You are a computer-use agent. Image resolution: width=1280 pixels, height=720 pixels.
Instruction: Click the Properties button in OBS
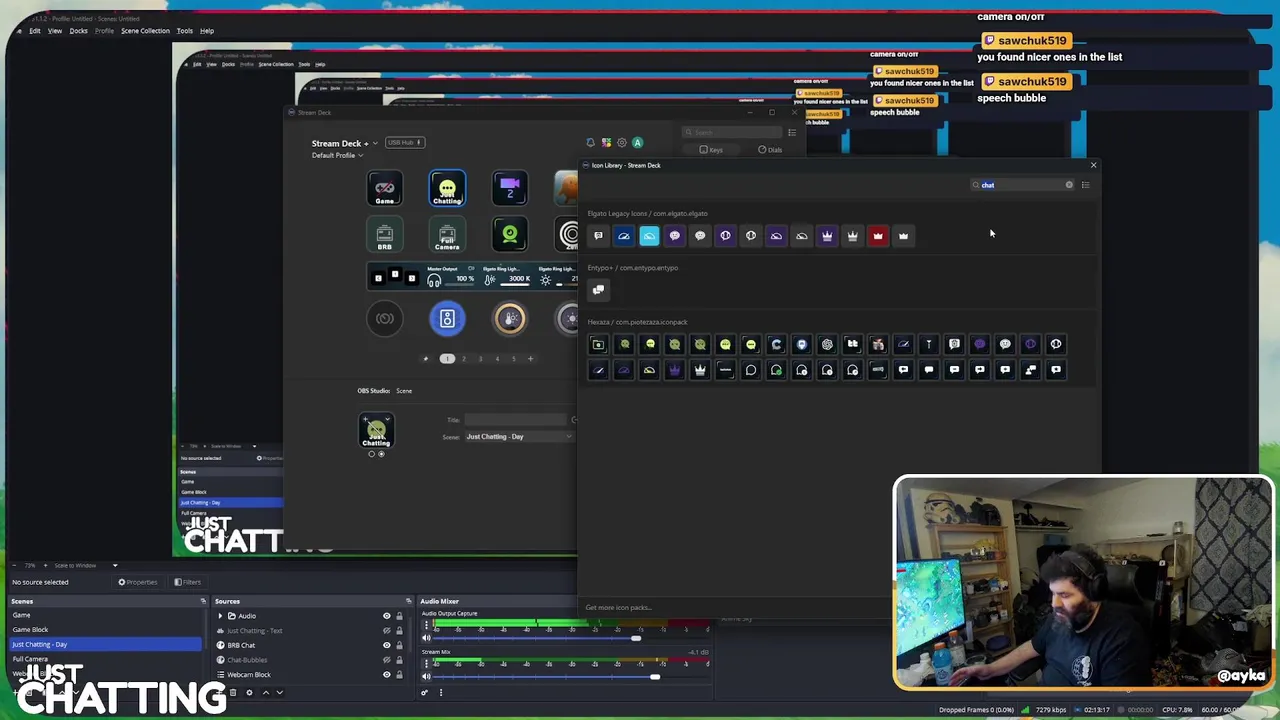click(138, 582)
